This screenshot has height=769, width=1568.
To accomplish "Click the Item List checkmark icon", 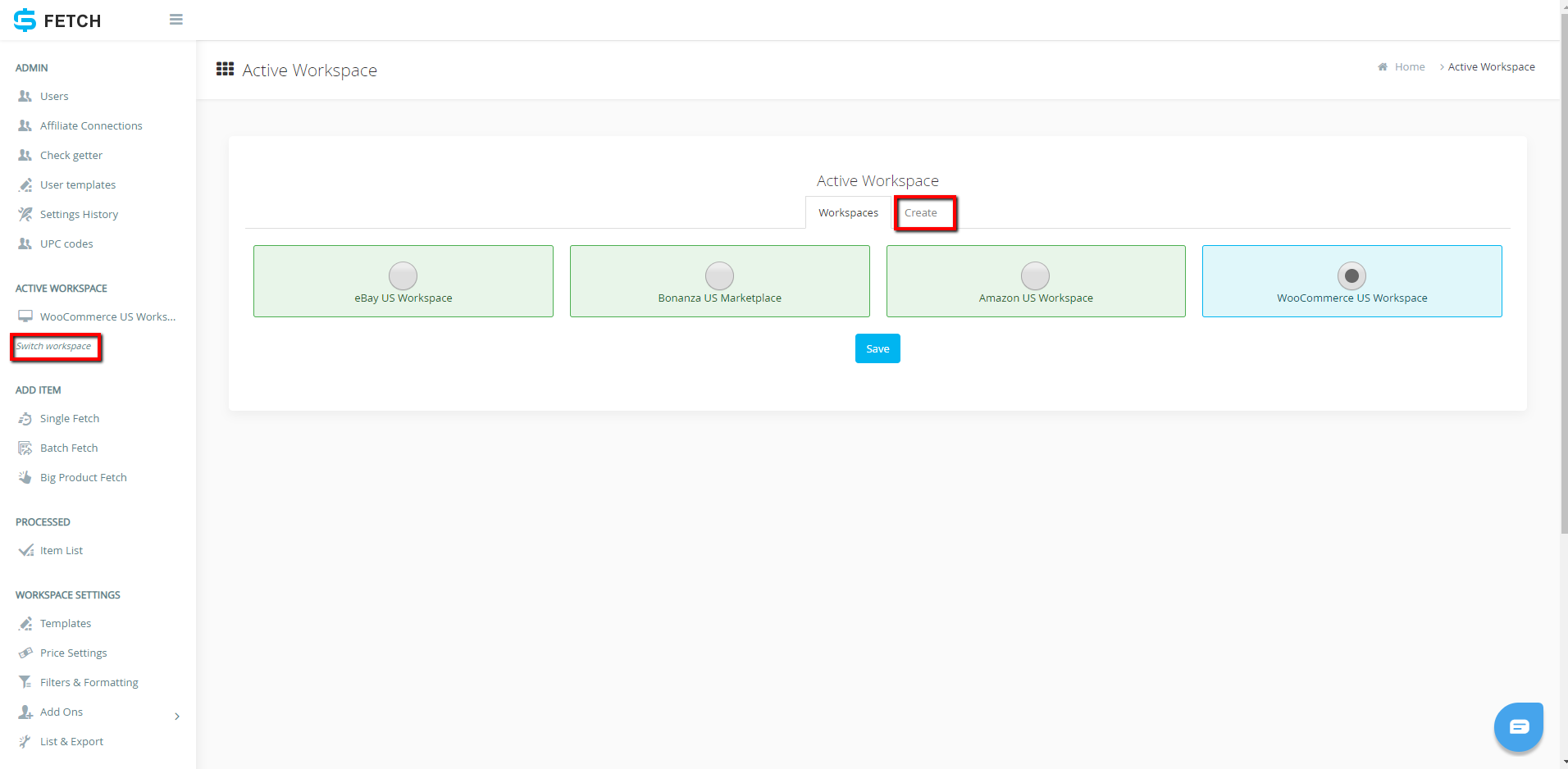I will (25, 550).
